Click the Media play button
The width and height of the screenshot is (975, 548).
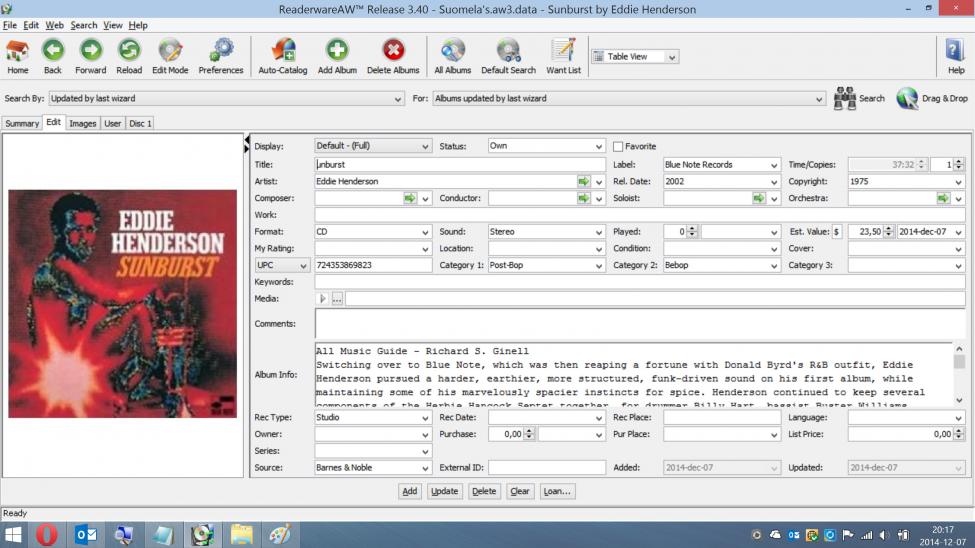323,299
